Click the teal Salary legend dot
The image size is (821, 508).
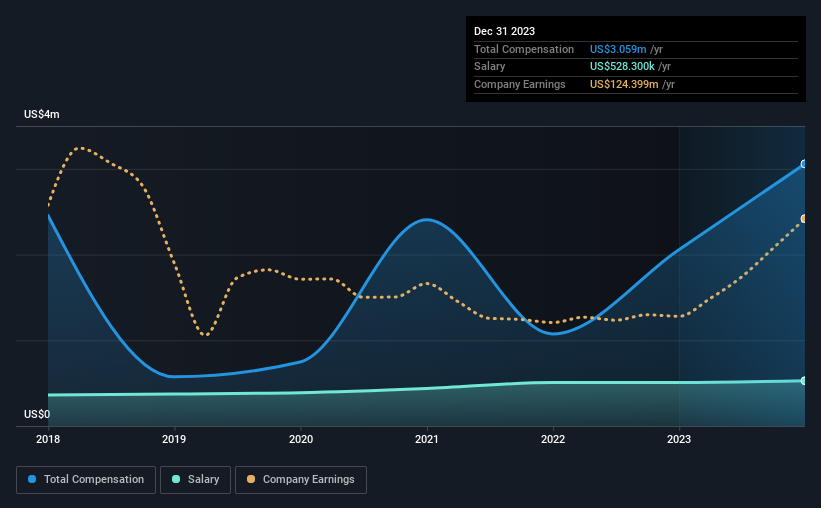176,479
